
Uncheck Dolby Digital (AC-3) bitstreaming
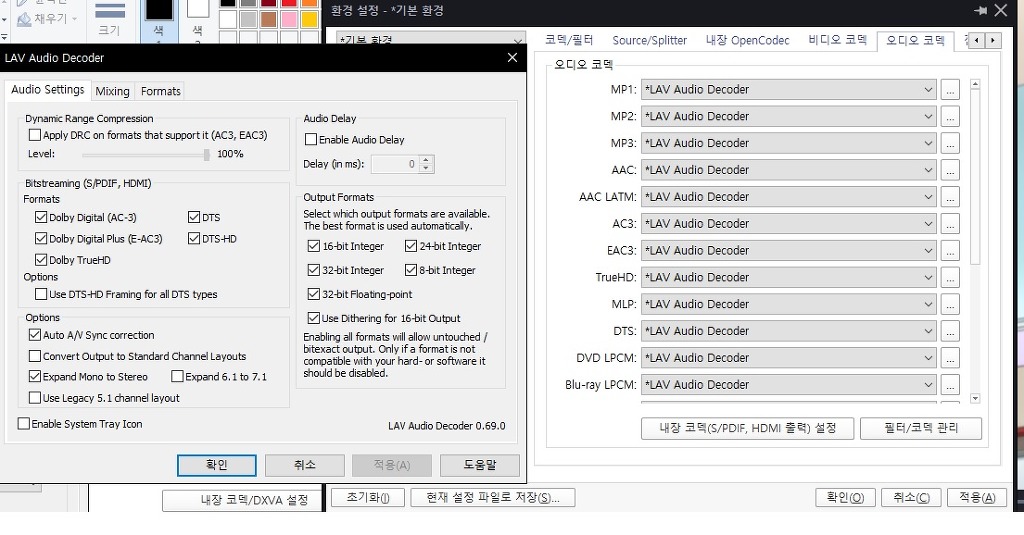(41, 218)
